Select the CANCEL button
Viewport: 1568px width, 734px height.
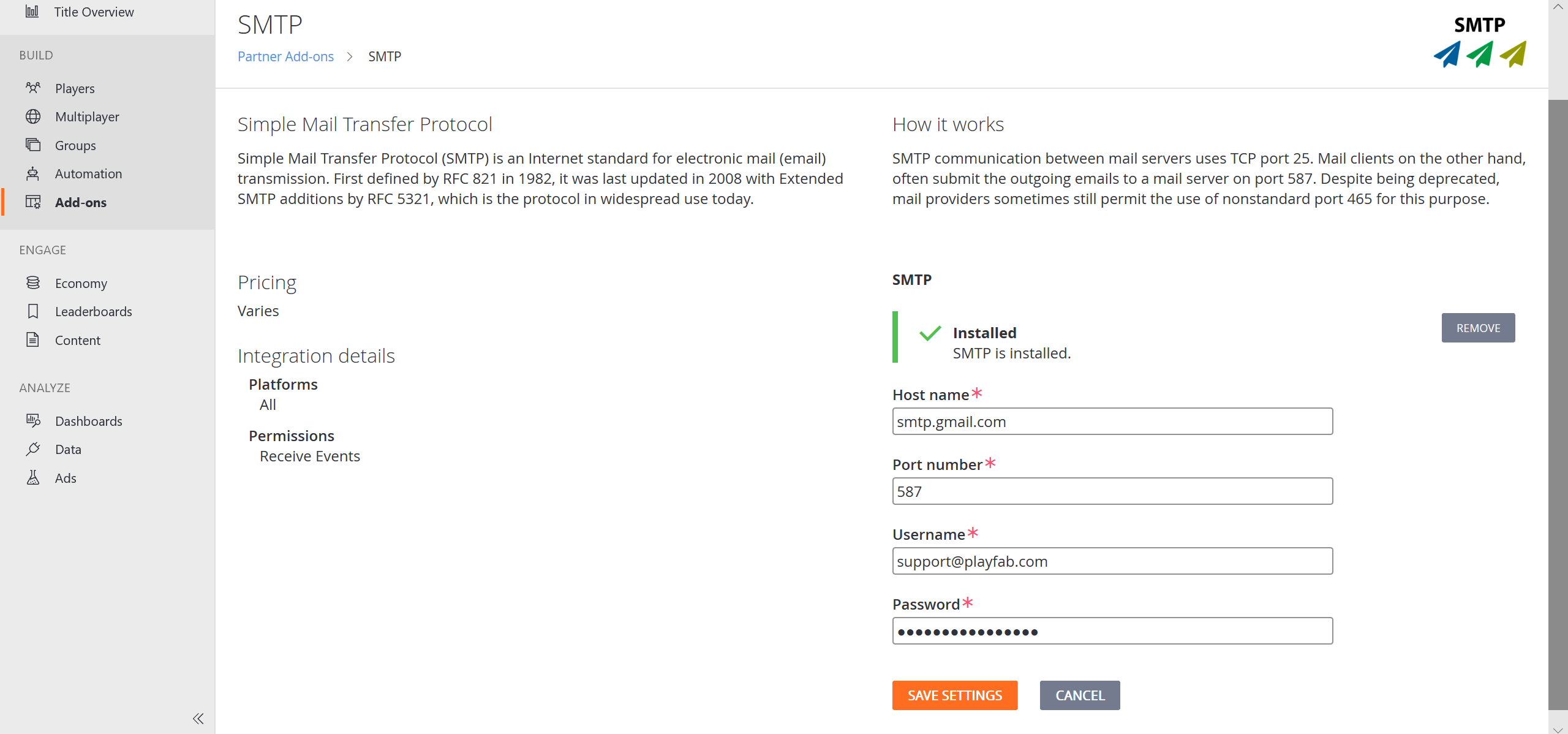[x=1080, y=695]
